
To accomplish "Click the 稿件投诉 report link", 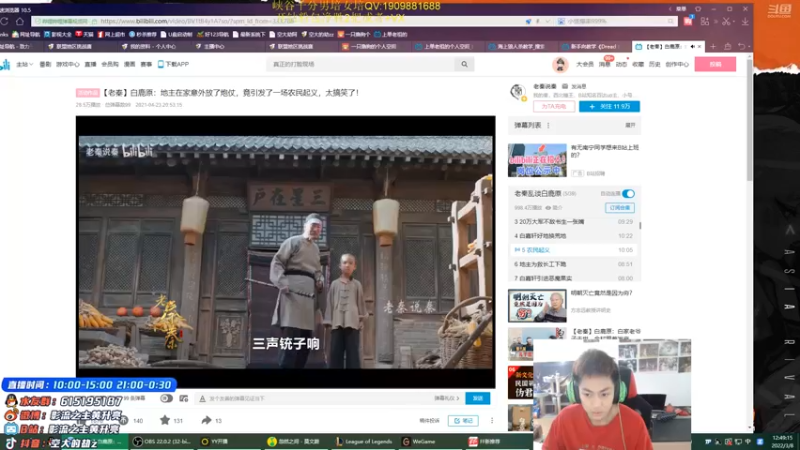I will [429, 420].
